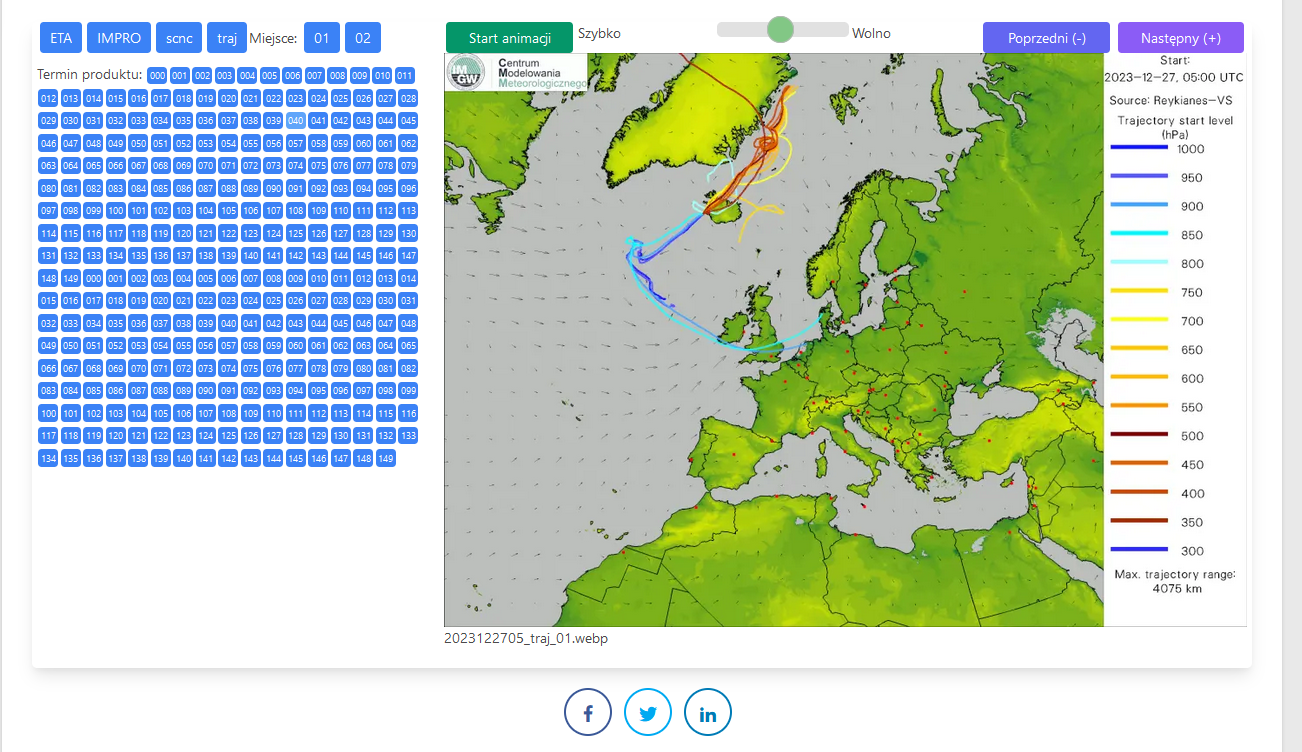The image size is (1302, 752).
Task: Select the ETA model tab
Action: coord(61,38)
